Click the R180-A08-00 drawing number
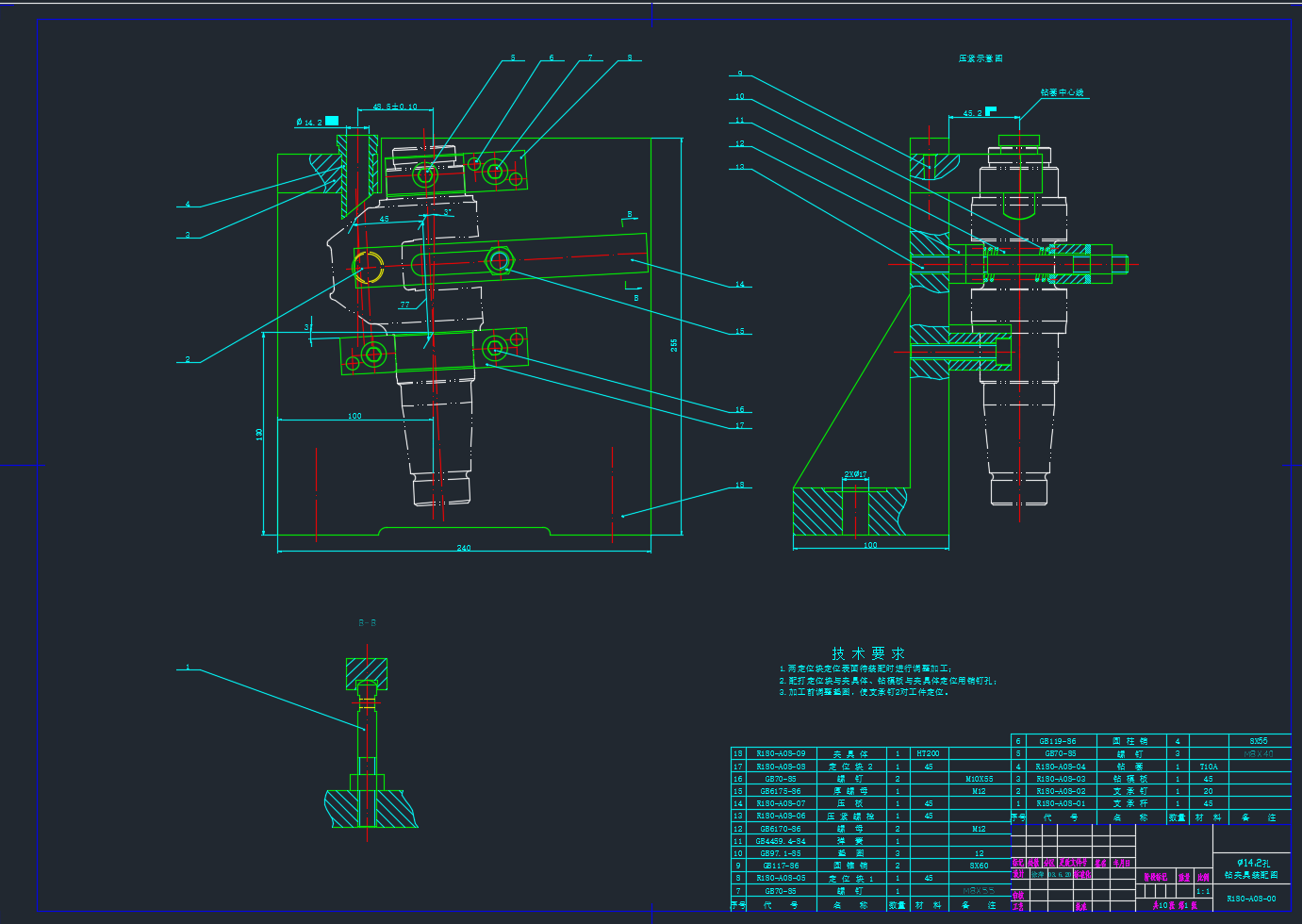1302x924 pixels. (1251, 899)
